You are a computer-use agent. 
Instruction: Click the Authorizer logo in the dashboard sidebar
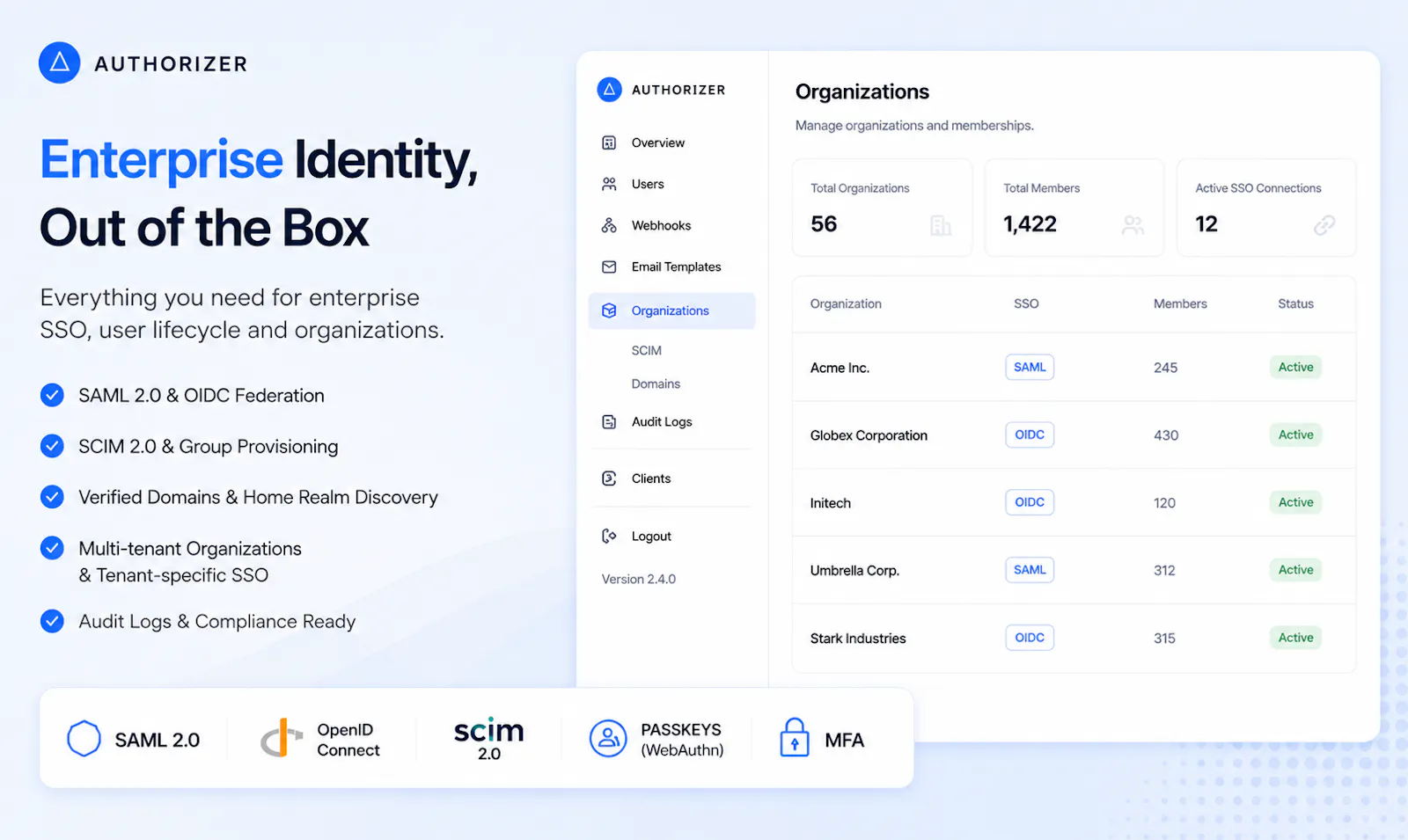click(609, 90)
